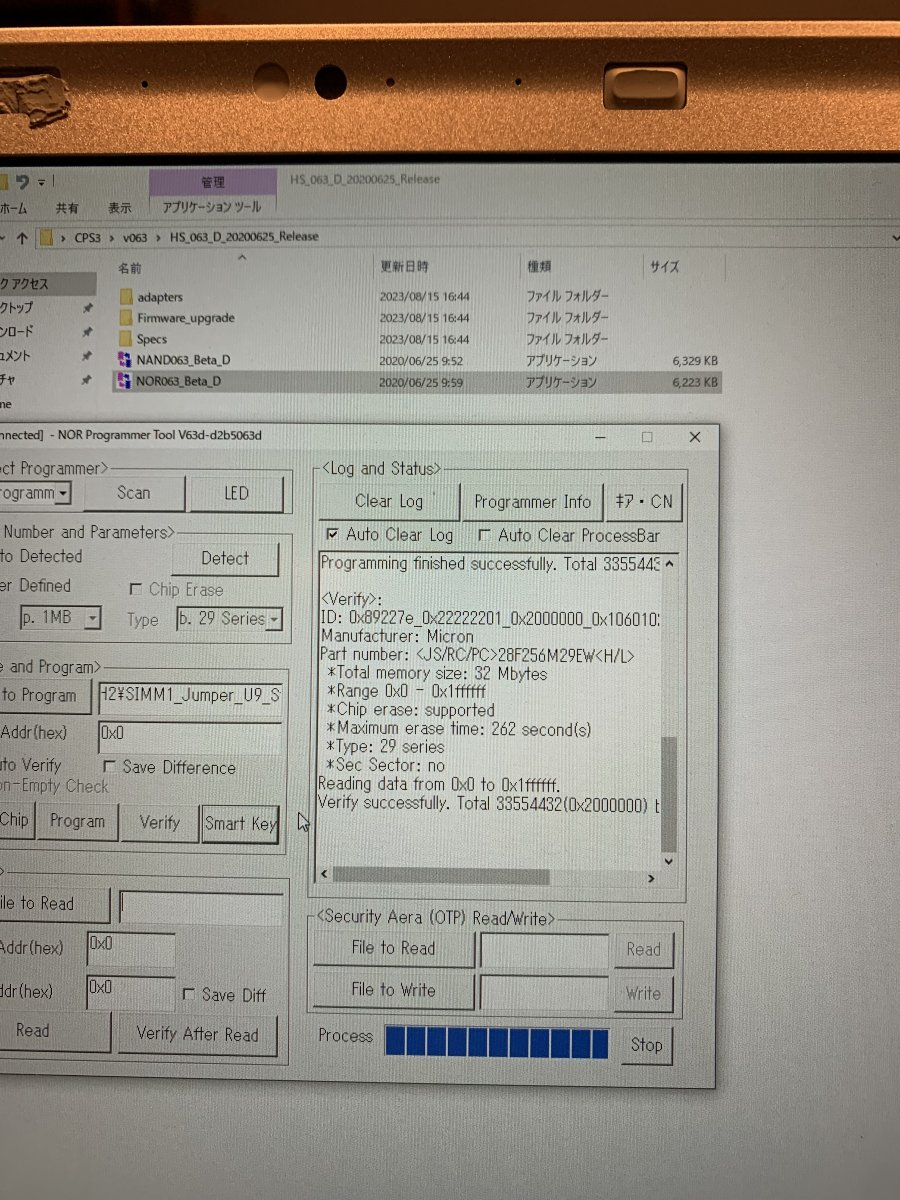Click the pin icon beside ンロード

88,332
